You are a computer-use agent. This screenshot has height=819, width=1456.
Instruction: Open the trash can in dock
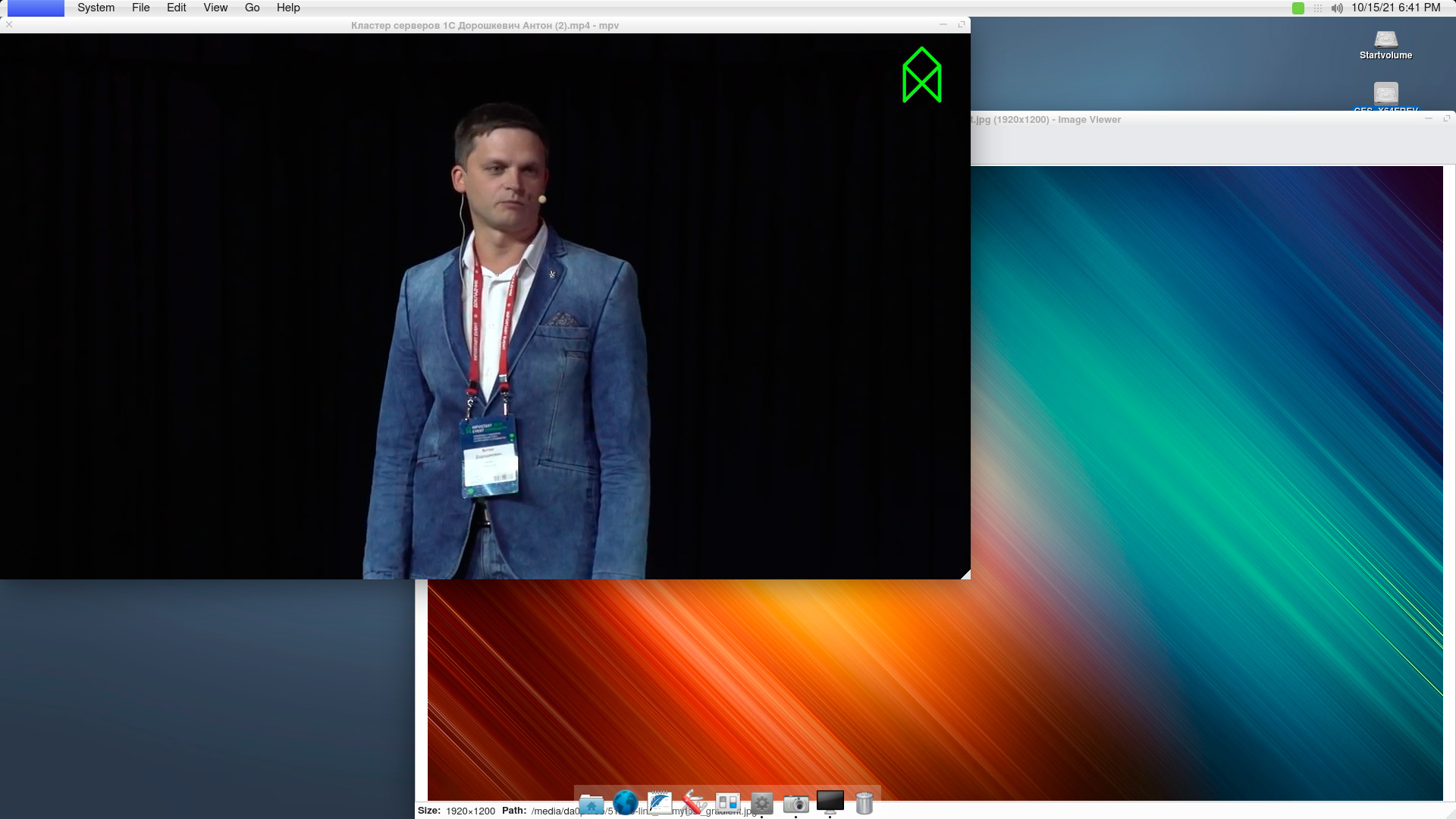coord(864,802)
